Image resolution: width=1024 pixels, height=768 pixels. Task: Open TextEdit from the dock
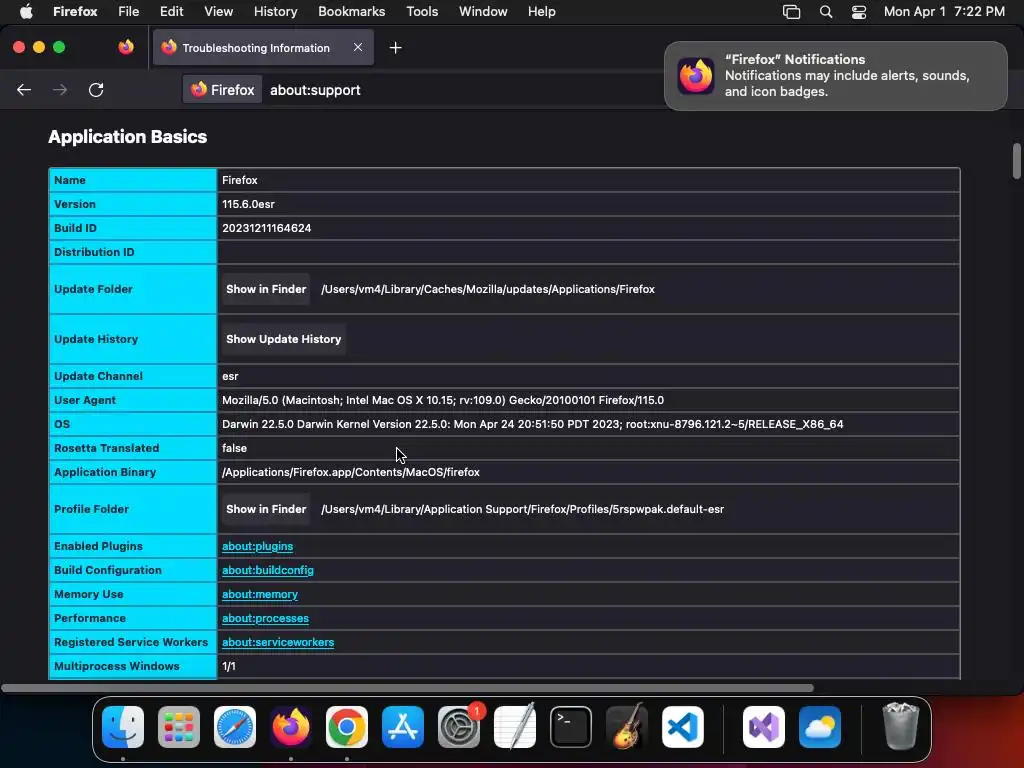click(x=515, y=727)
